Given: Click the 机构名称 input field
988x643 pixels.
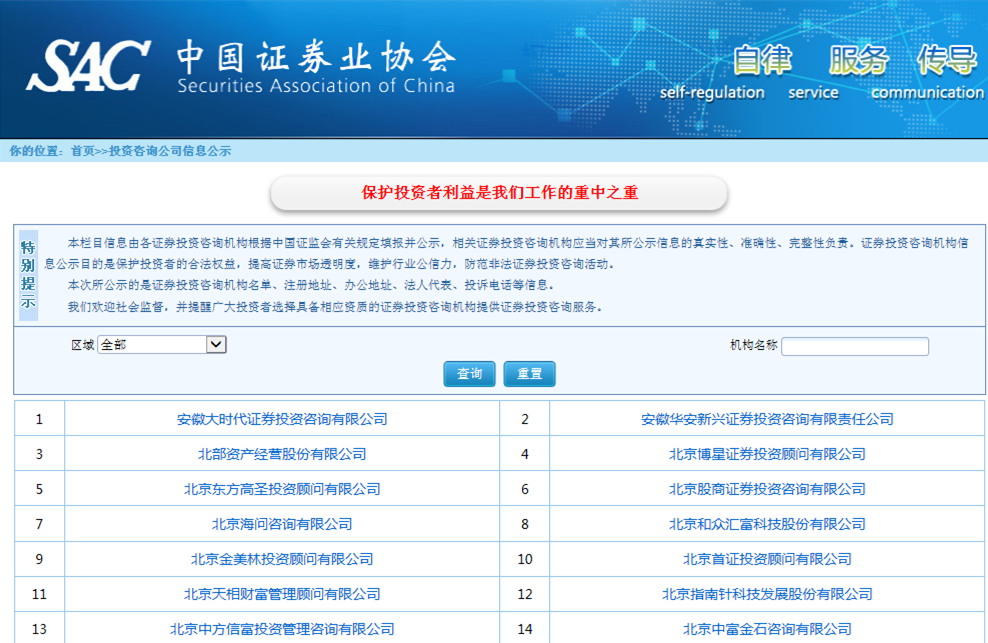Looking at the screenshot, I should tap(854, 347).
